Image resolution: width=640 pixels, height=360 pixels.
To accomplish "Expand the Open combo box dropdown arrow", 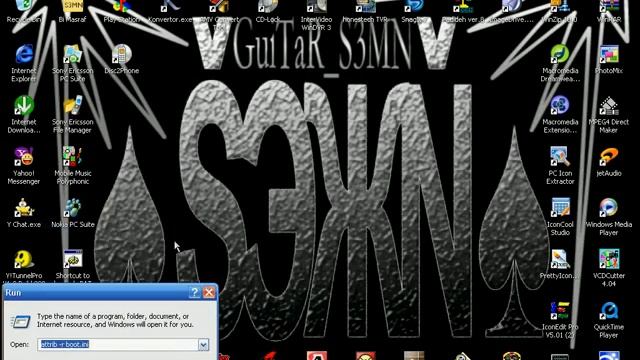I will point(203,344).
